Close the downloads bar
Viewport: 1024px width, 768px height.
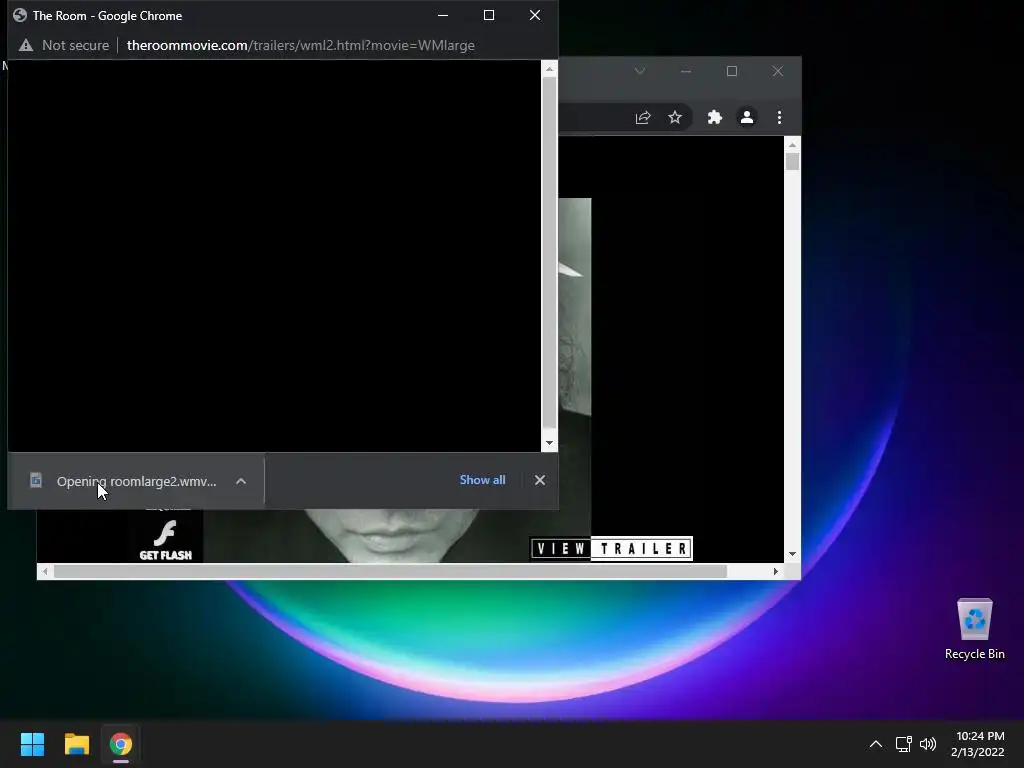[539, 480]
